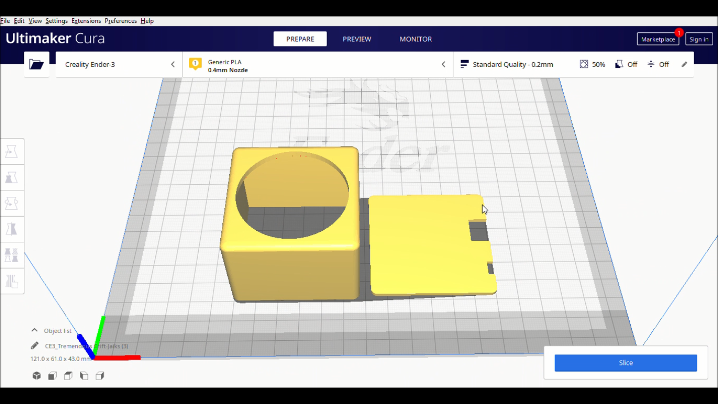Open the Extensions menu
The image size is (718, 404).
(86, 21)
